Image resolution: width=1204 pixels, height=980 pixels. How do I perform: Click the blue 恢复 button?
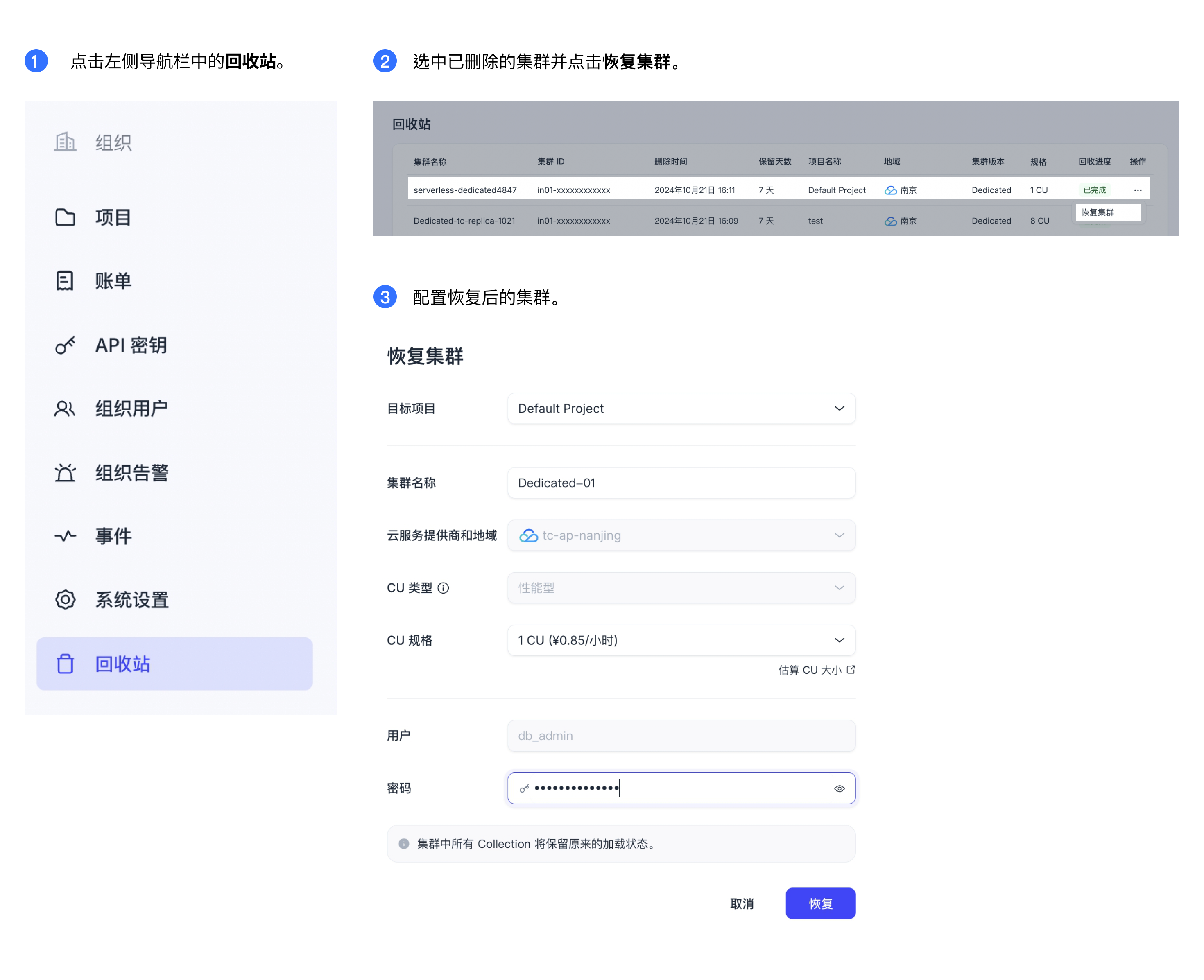(820, 904)
